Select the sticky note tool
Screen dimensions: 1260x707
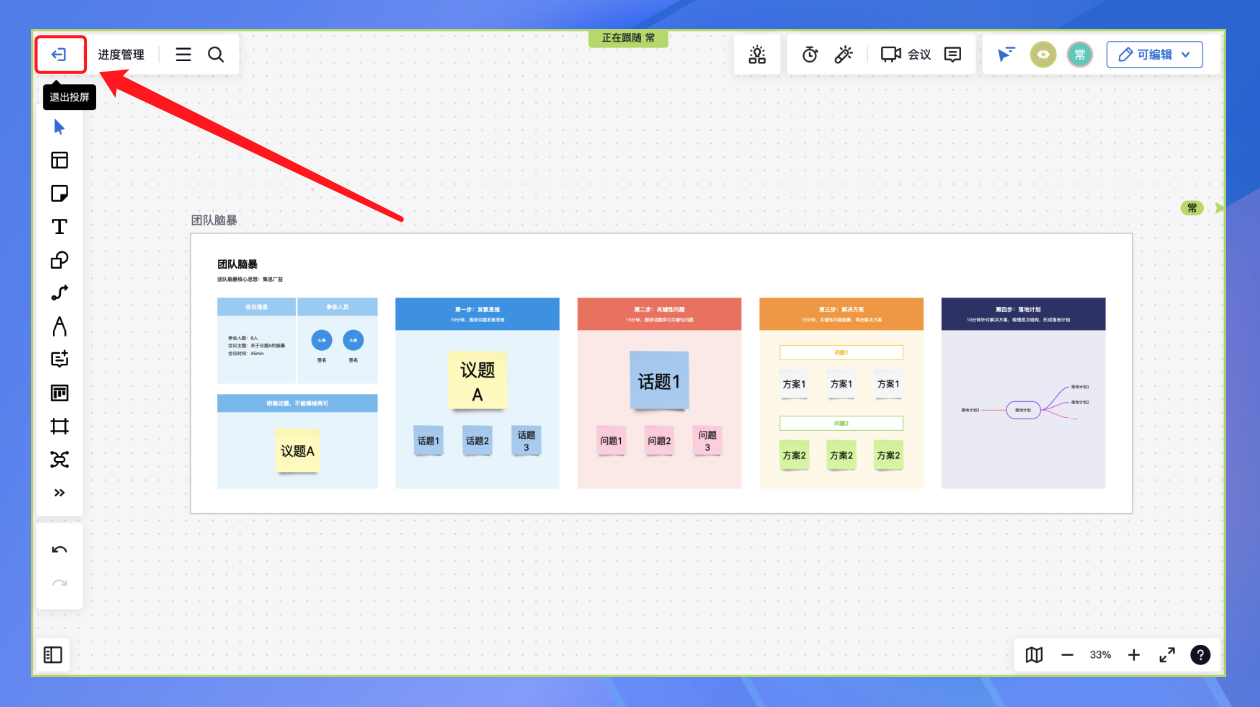tap(59, 193)
